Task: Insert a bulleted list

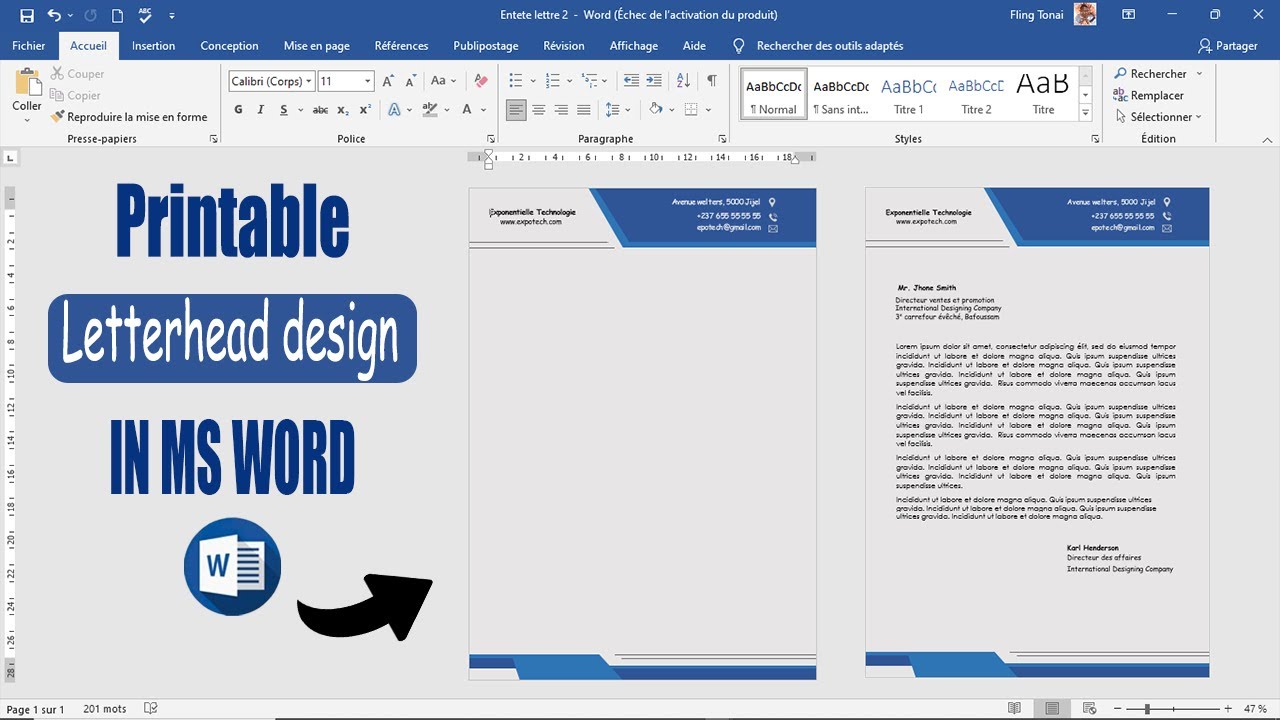Action: (x=515, y=81)
